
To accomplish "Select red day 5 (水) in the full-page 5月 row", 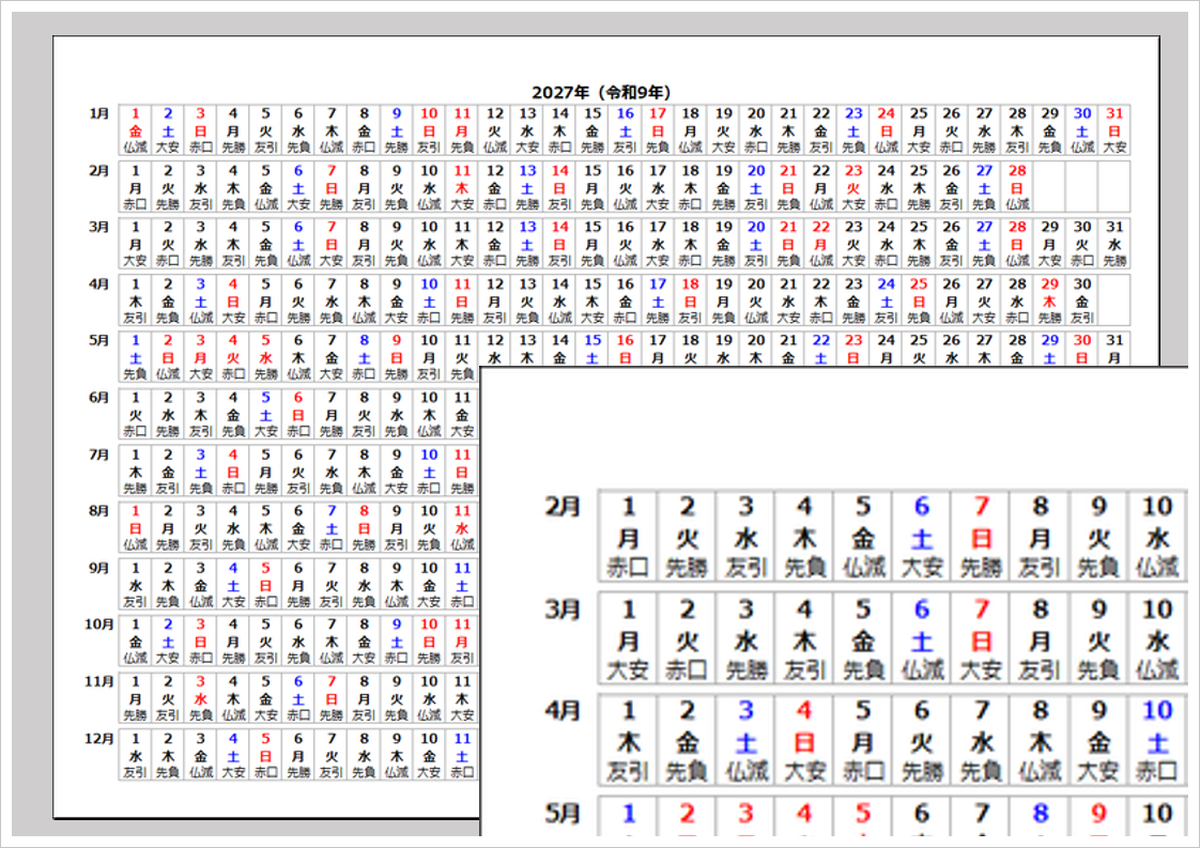I will pyautogui.click(x=266, y=356).
